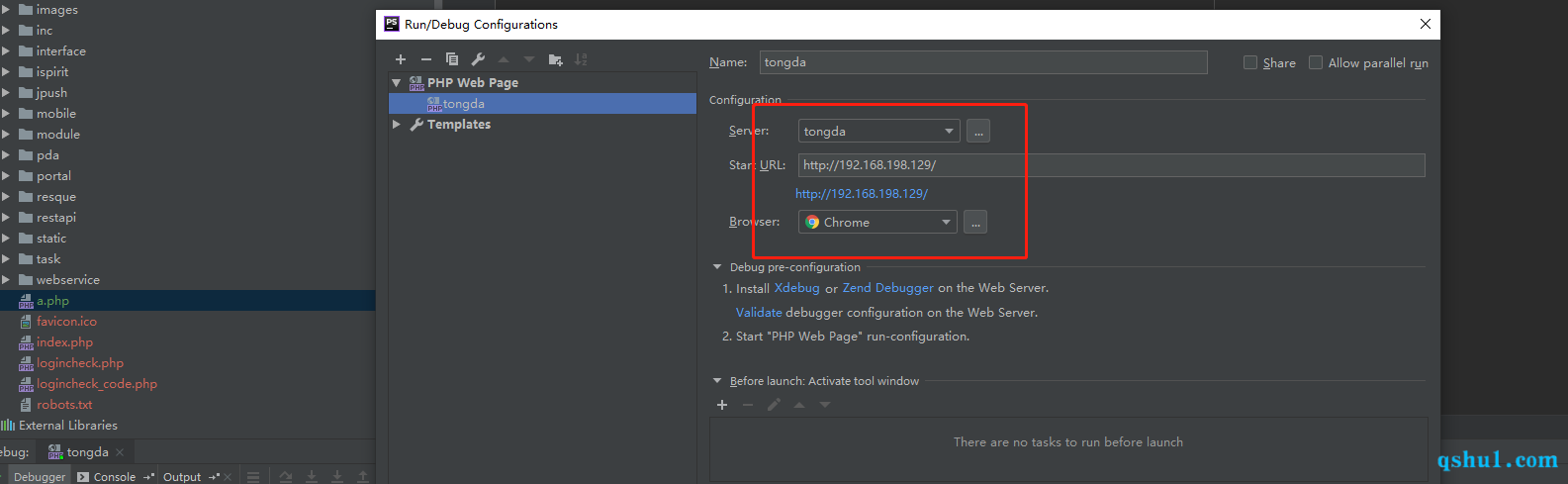Copy the selected configuration
The image size is (1568, 484).
(x=452, y=59)
